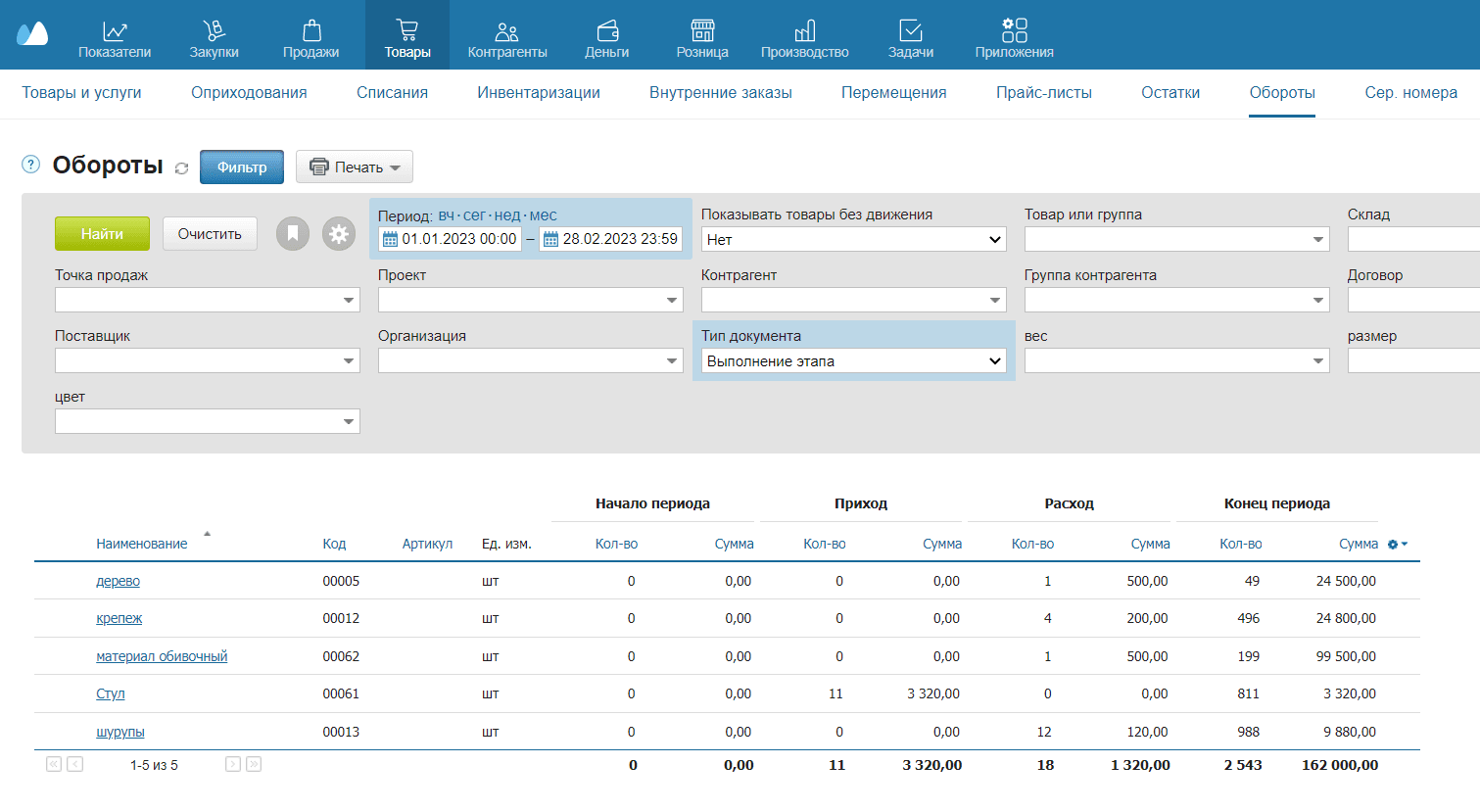
Task: Go to Деньги wallet icon
Action: (606, 31)
